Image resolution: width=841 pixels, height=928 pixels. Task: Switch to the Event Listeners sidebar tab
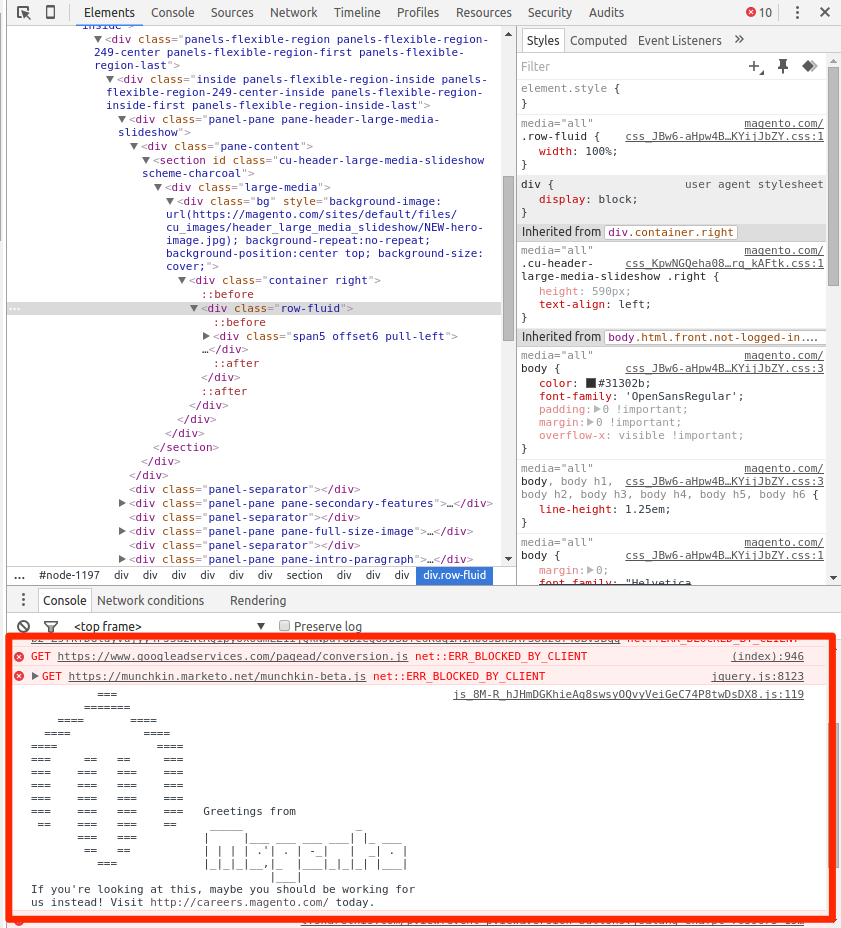[x=679, y=40]
